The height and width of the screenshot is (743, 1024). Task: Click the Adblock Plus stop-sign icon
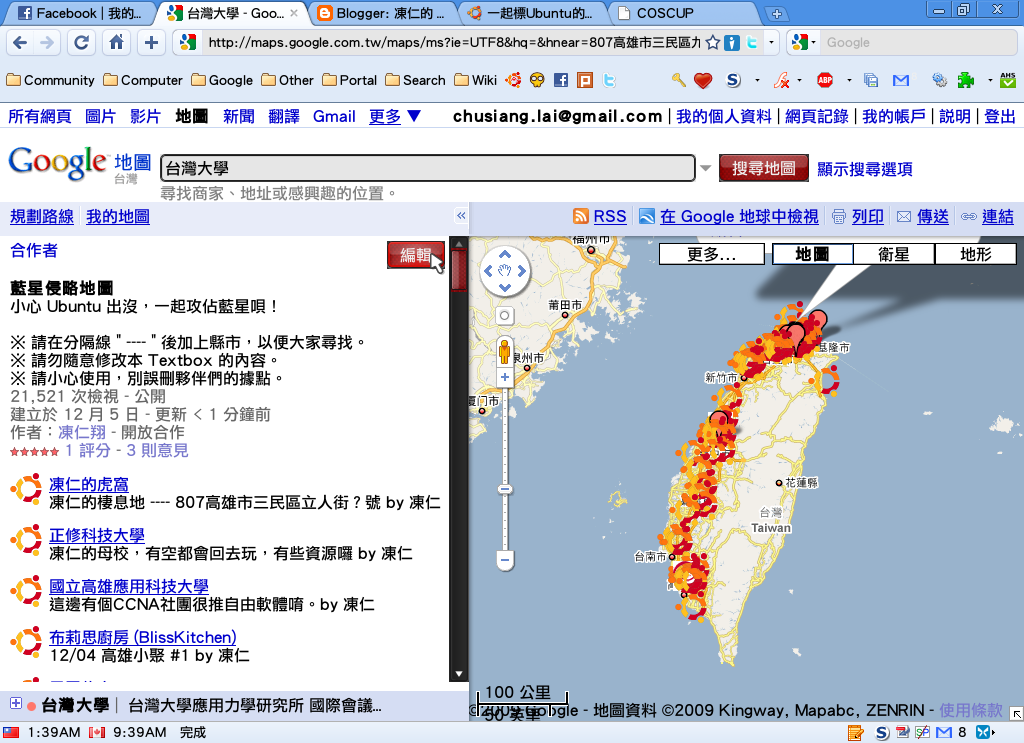click(x=827, y=80)
